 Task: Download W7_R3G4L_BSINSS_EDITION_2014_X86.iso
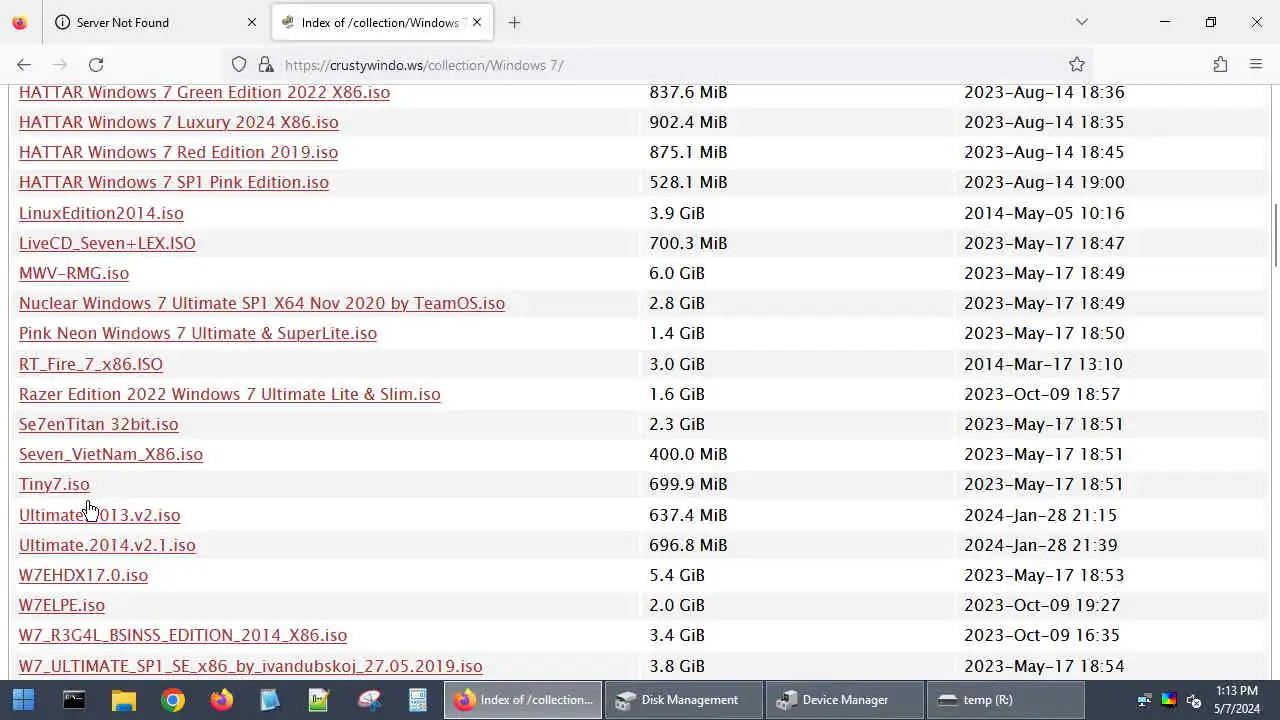coord(183,635)
